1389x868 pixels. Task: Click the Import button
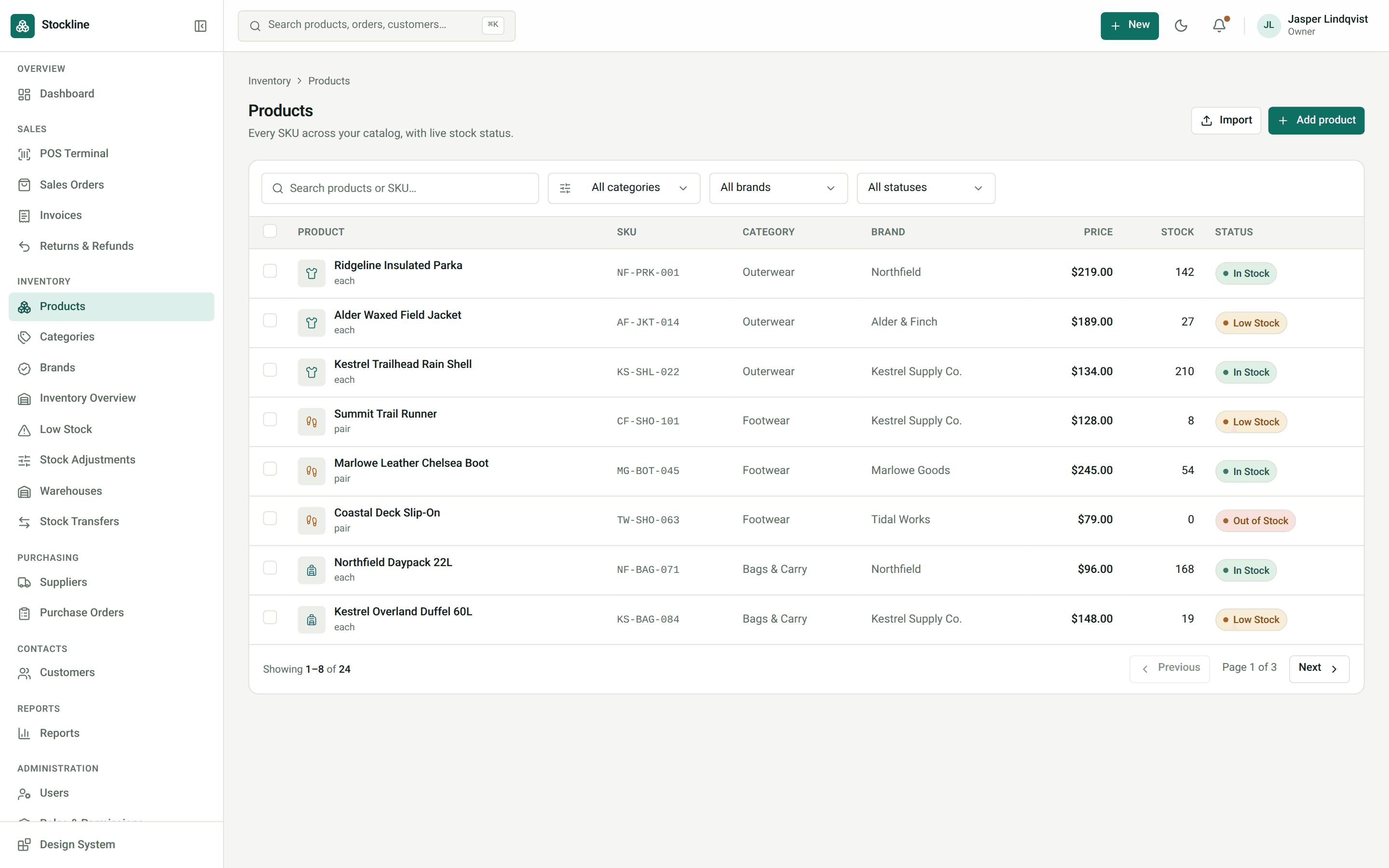1226,121
